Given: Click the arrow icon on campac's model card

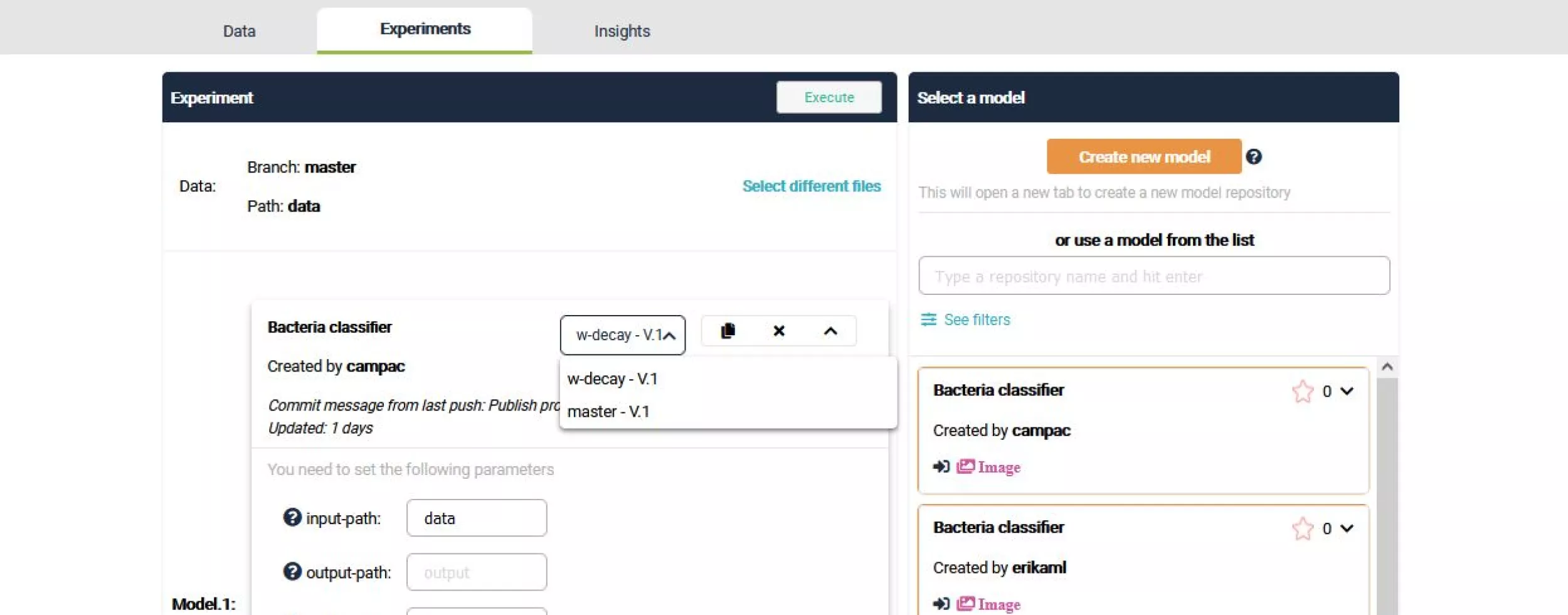Looking at the screenshot, I should 941,467.
